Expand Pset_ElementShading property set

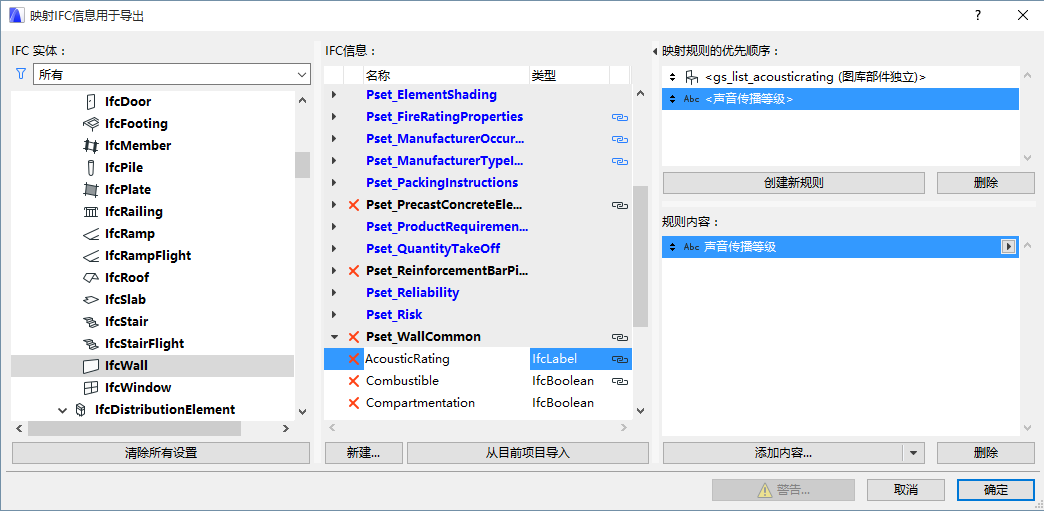click(334, 95)
